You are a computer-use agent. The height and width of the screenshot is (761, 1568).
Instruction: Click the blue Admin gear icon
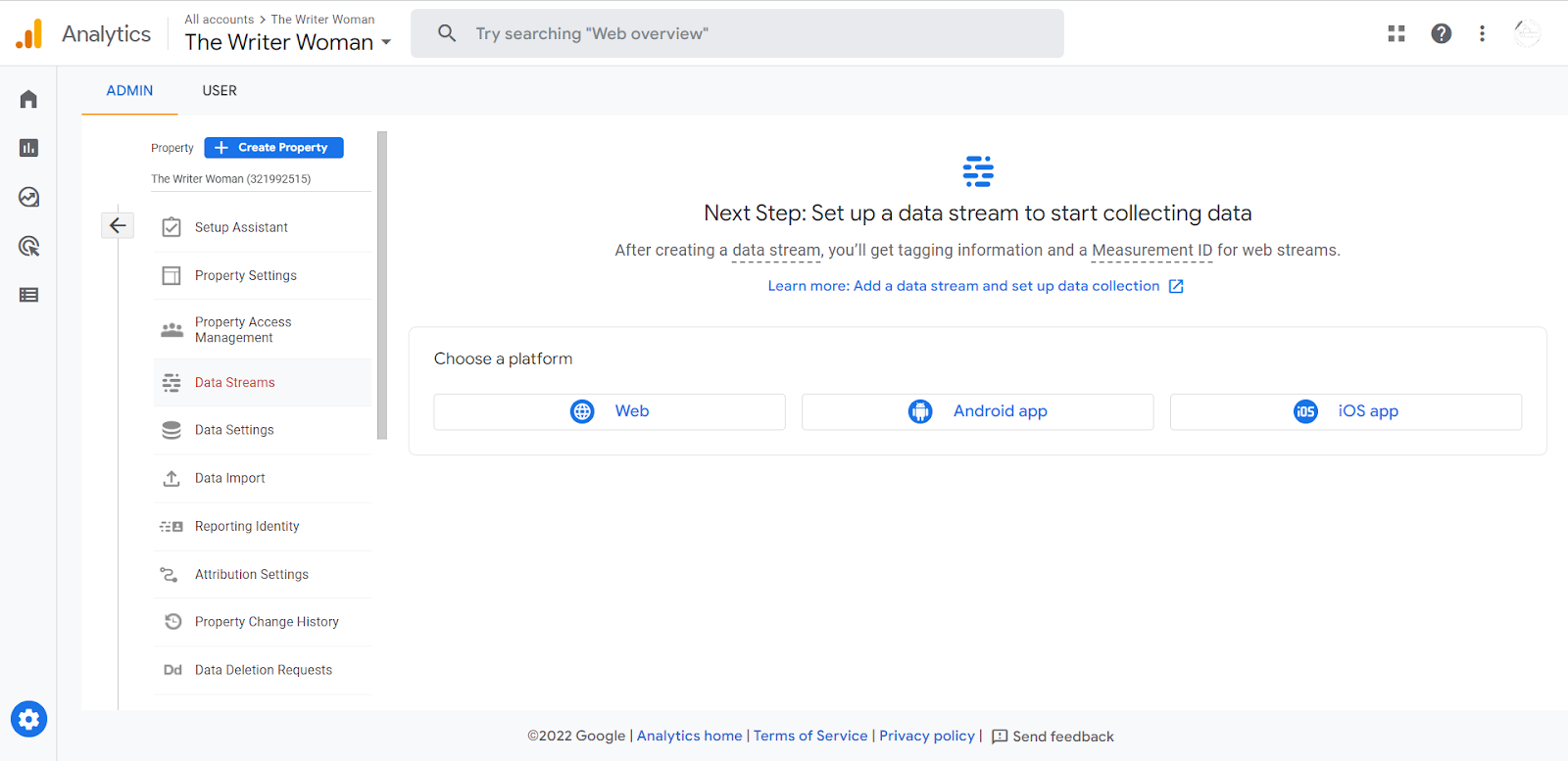click(x=28, y=720)
